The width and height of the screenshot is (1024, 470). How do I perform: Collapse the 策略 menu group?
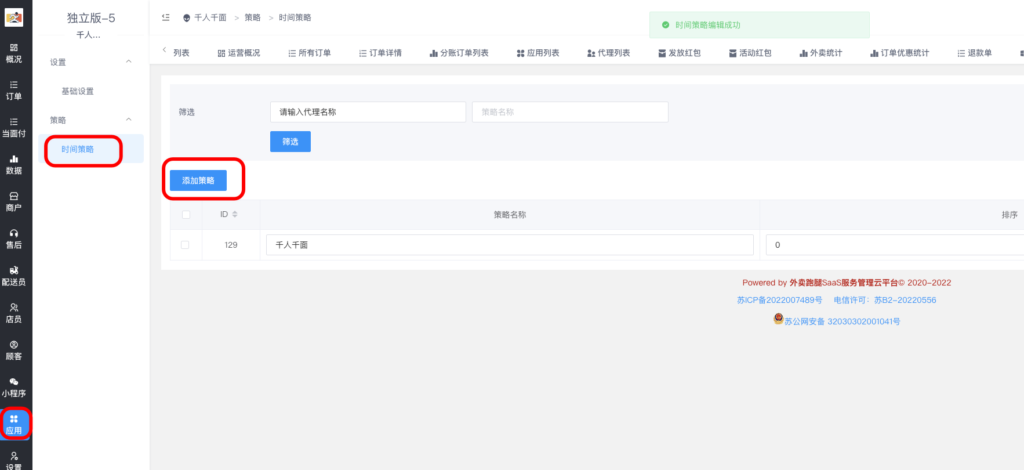tap(129, 119)
